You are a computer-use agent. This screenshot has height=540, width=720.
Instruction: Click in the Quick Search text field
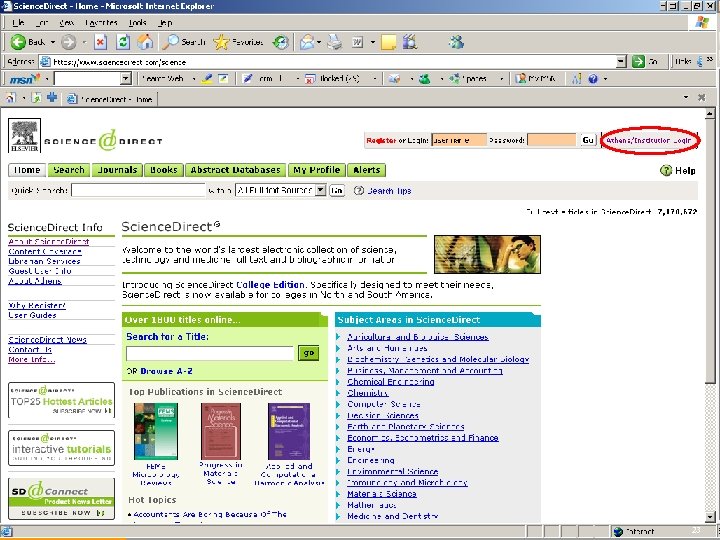138,190
